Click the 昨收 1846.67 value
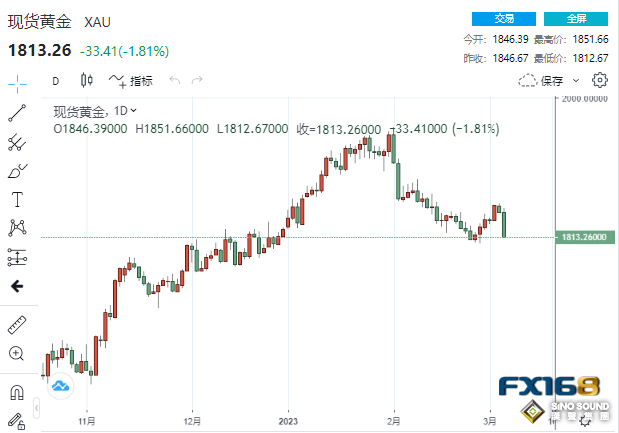Screen dimensions: 619x433 [510, 58]
